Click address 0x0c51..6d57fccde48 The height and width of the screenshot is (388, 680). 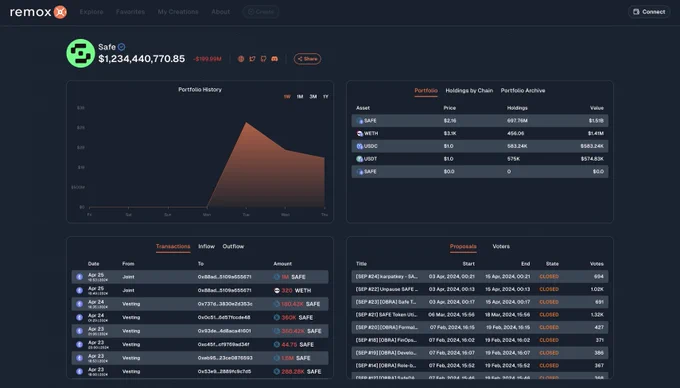224,317
